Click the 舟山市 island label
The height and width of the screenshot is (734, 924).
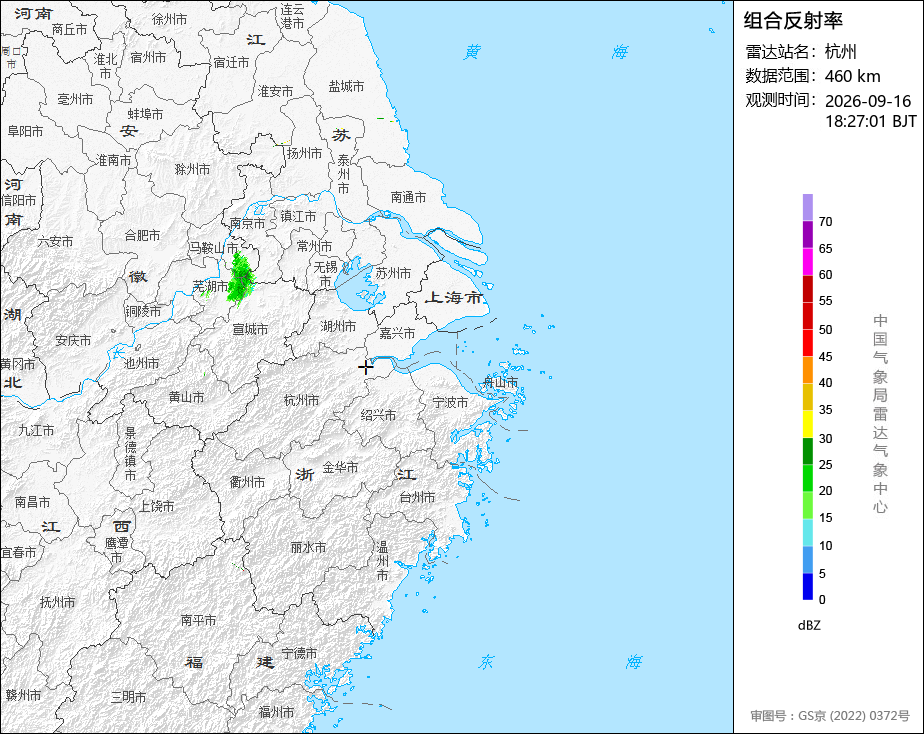pos(500,382)
